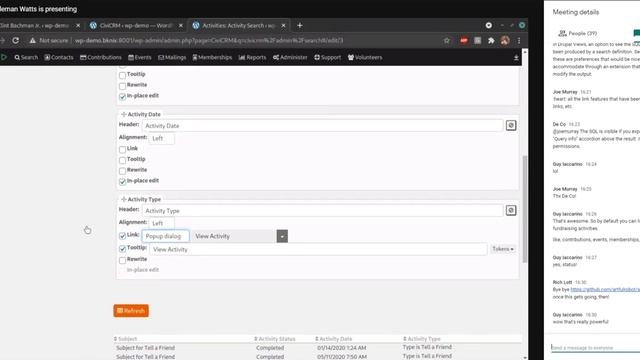The height and width of the screenshot is (360, 640).
Task: Close the CiviCRM wp-demo tab
Action: 181,25
